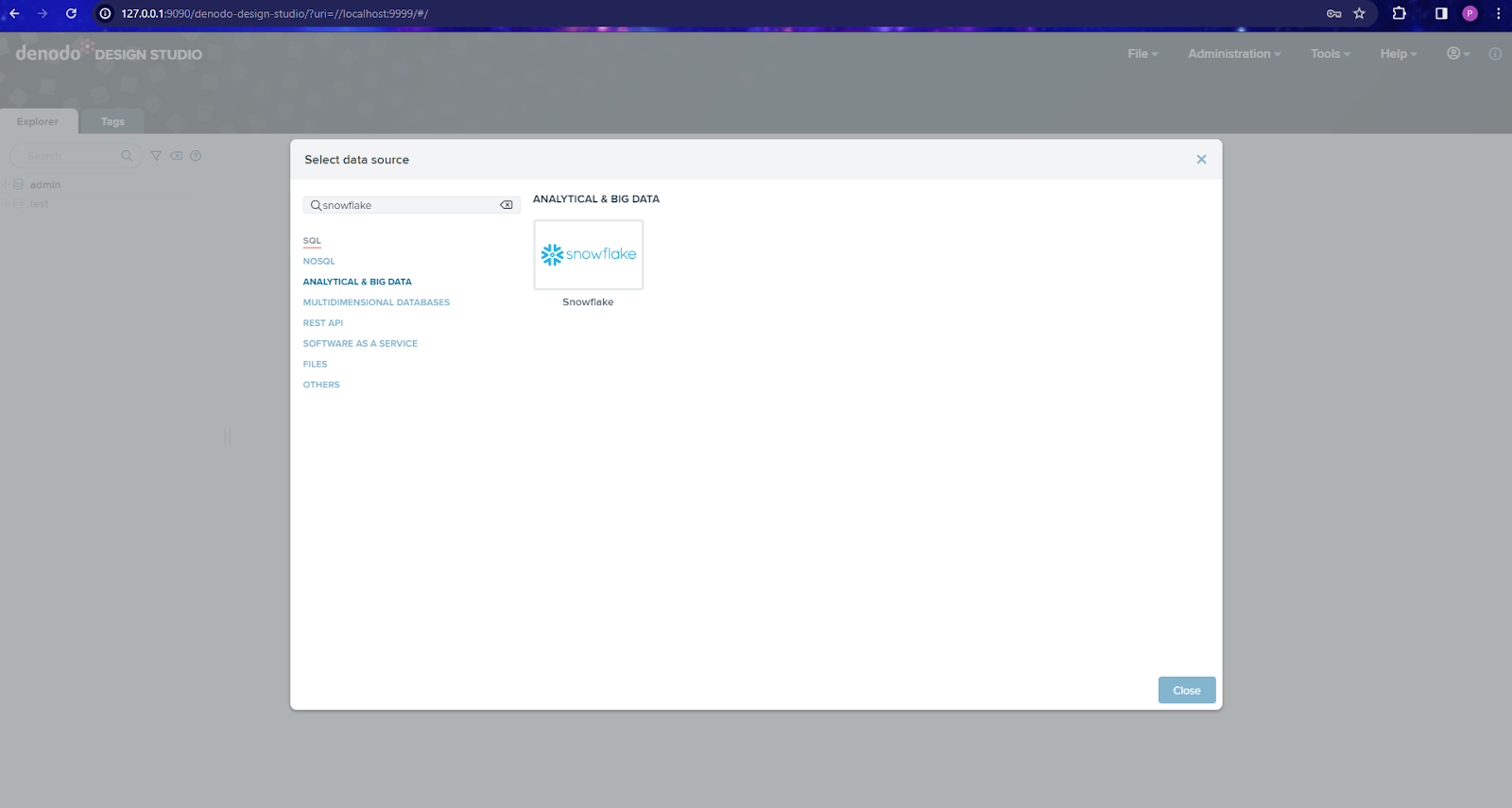Viewport: 1512px width, 808px height.
Task: Click the Explorer clear search icon
Action: (x=177, y=156)
